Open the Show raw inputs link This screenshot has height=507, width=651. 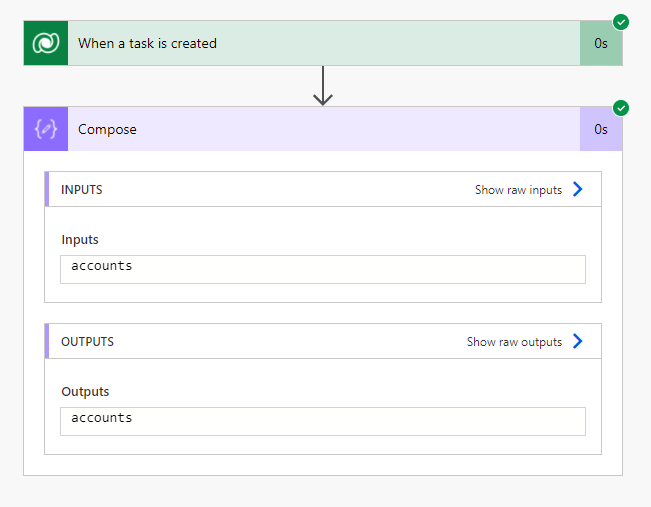click(x=518, y=190)
